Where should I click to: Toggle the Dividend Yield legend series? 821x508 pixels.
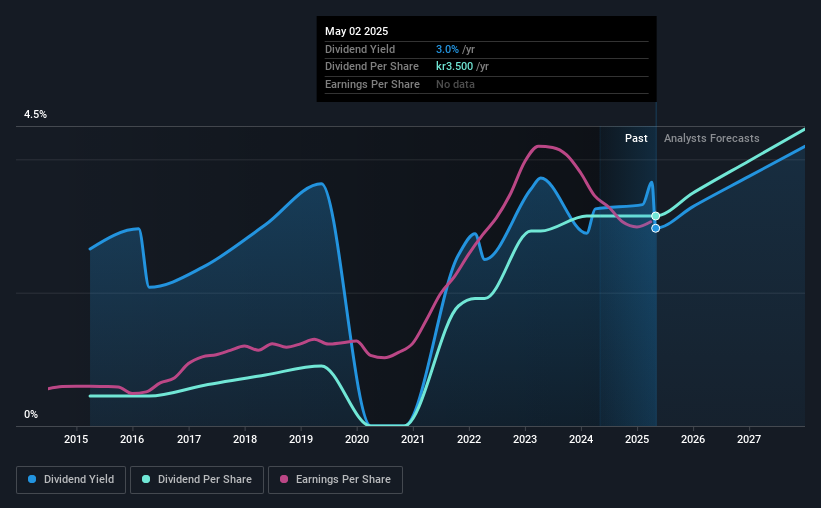coord(71,480)
